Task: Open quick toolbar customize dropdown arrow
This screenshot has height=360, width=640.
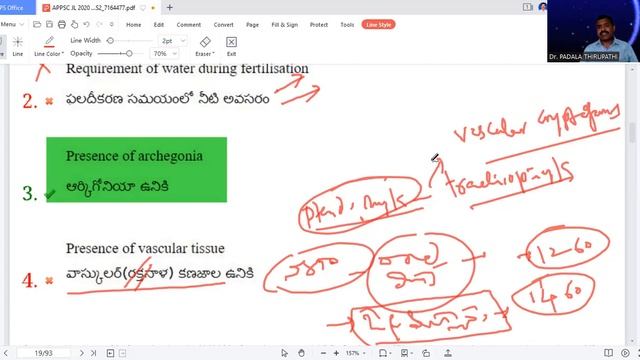Action: [x=111, y=24]
